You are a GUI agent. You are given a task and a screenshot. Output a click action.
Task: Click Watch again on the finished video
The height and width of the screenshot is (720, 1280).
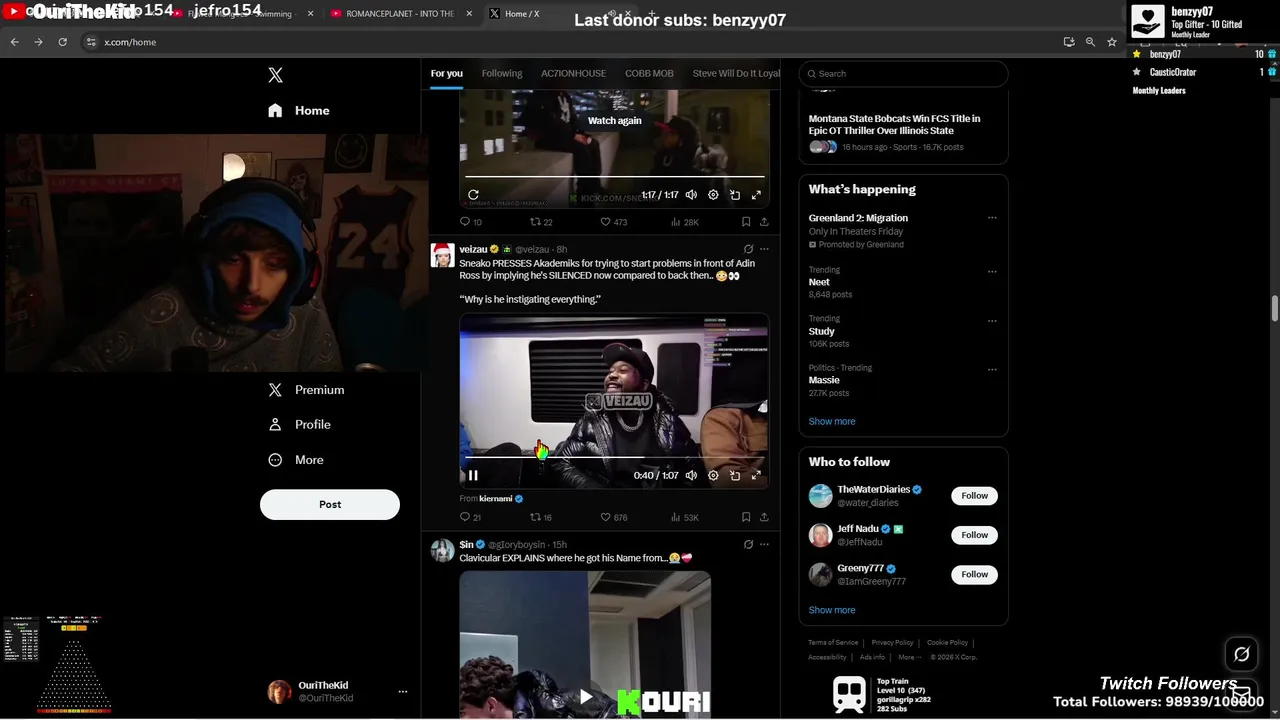(614, 120)
